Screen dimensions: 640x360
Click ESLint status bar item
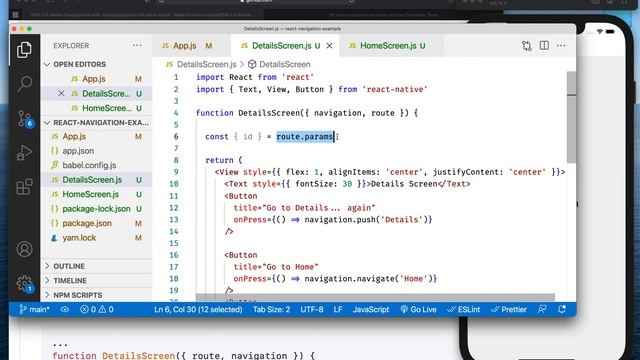pos(464,309)
